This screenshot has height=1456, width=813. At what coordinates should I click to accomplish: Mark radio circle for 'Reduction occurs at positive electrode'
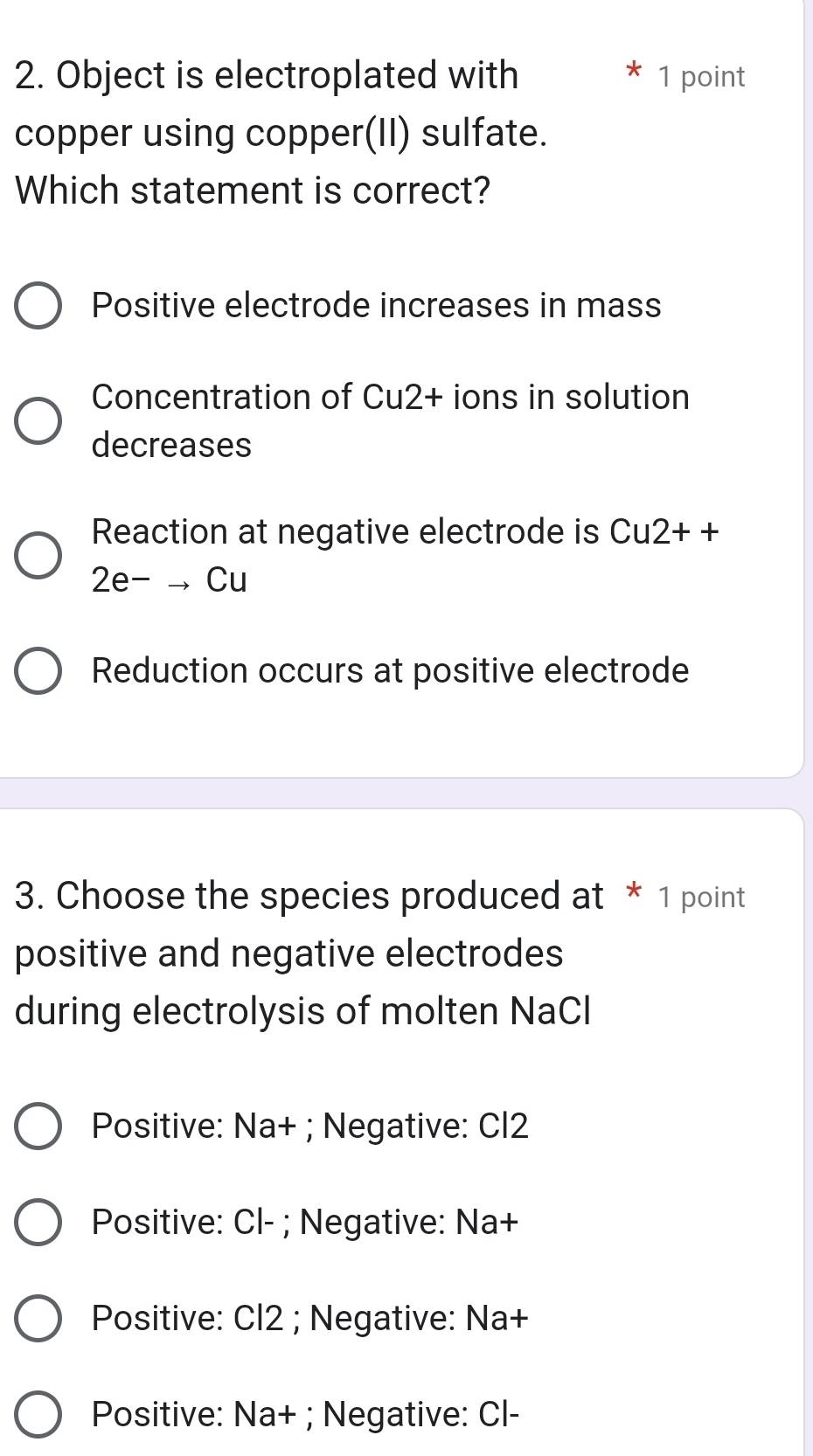pyautogui.click(x=38, y=671)
